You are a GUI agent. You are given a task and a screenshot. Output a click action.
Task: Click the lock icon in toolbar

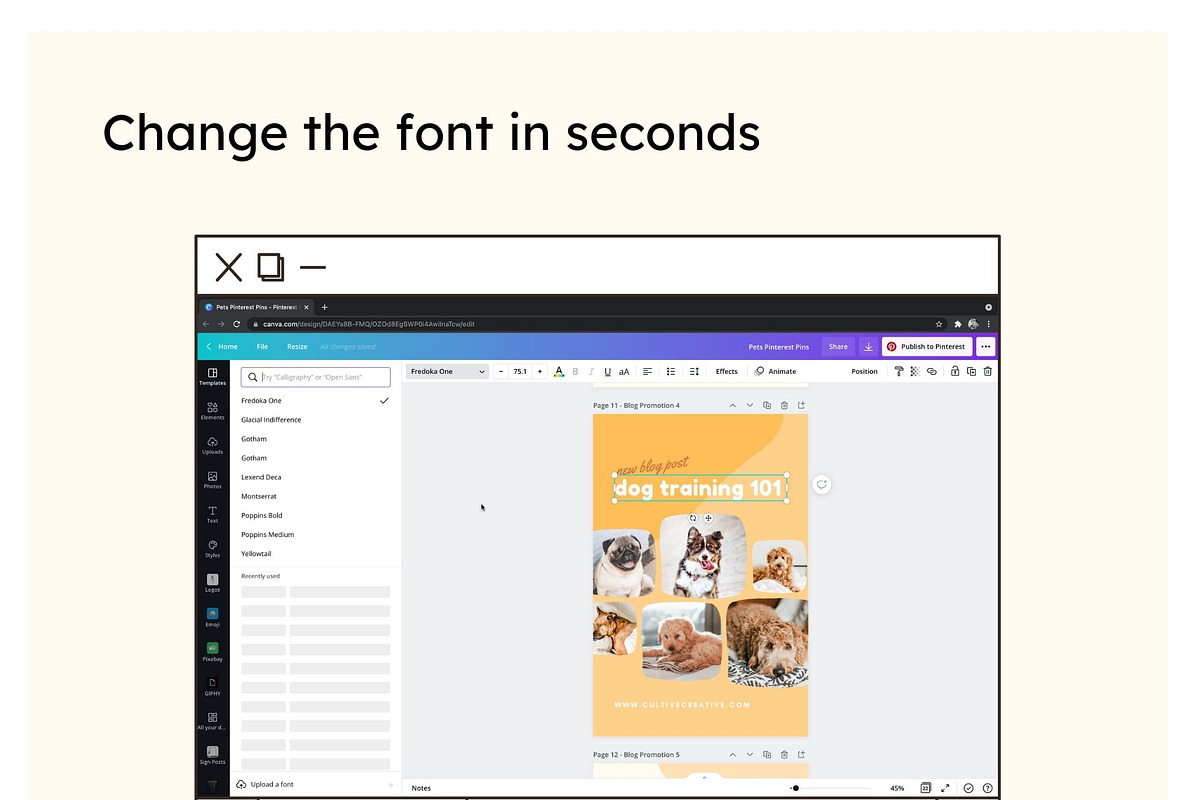(955, 371)
